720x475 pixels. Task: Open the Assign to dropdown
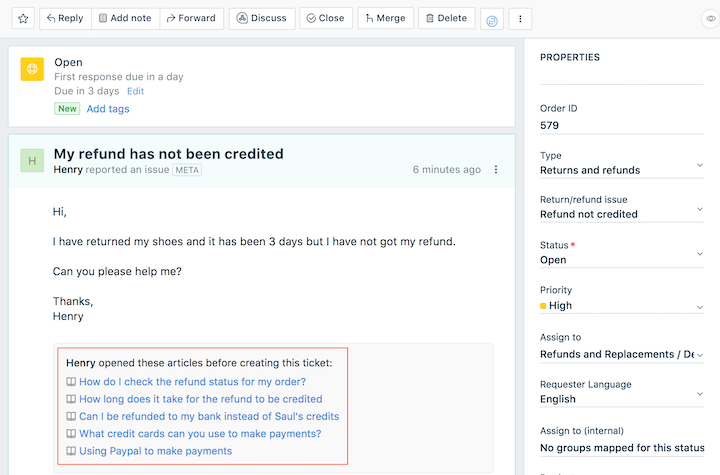(622, 354)
